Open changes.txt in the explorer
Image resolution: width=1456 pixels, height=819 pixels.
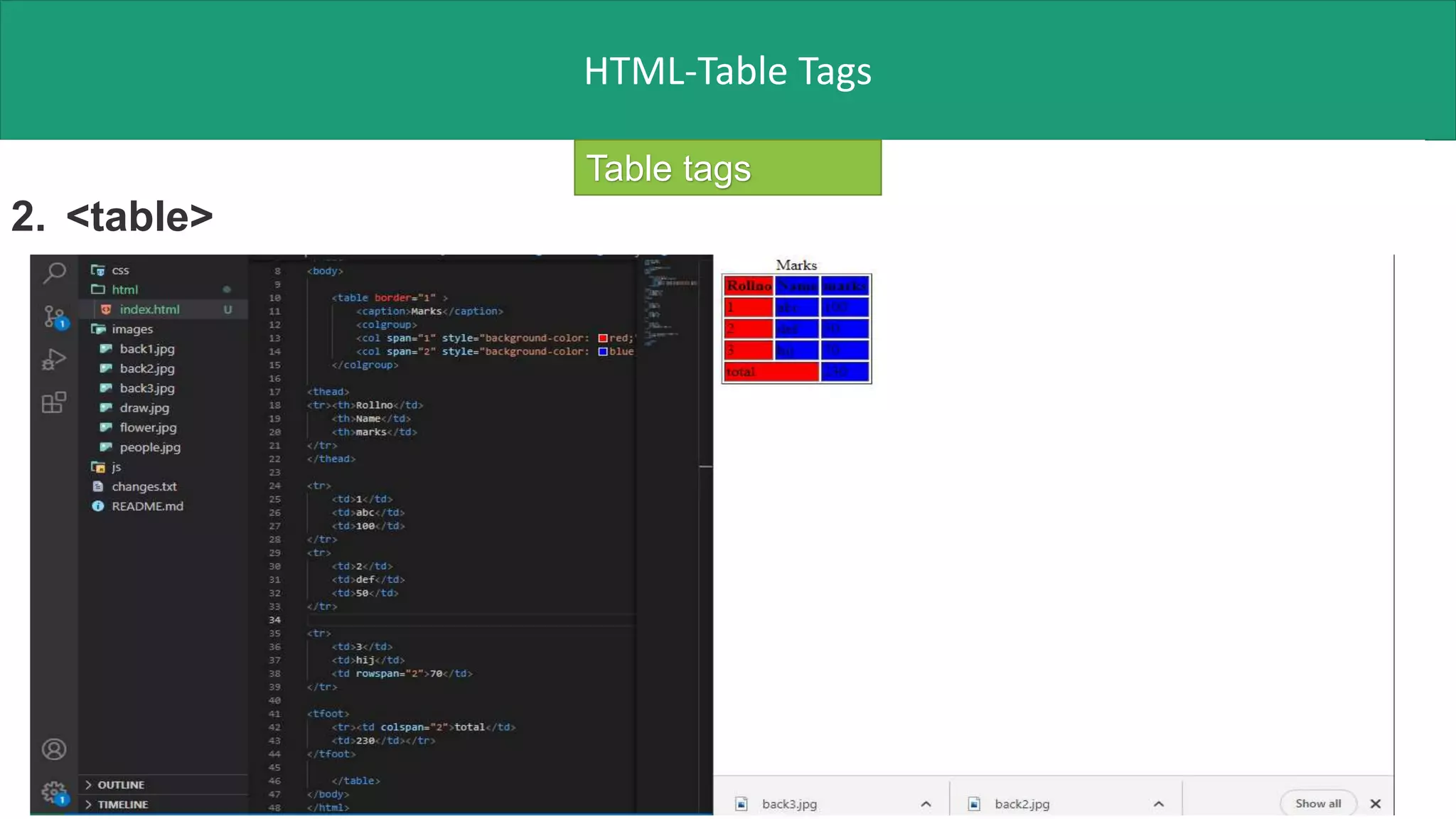tap(144, 486)
